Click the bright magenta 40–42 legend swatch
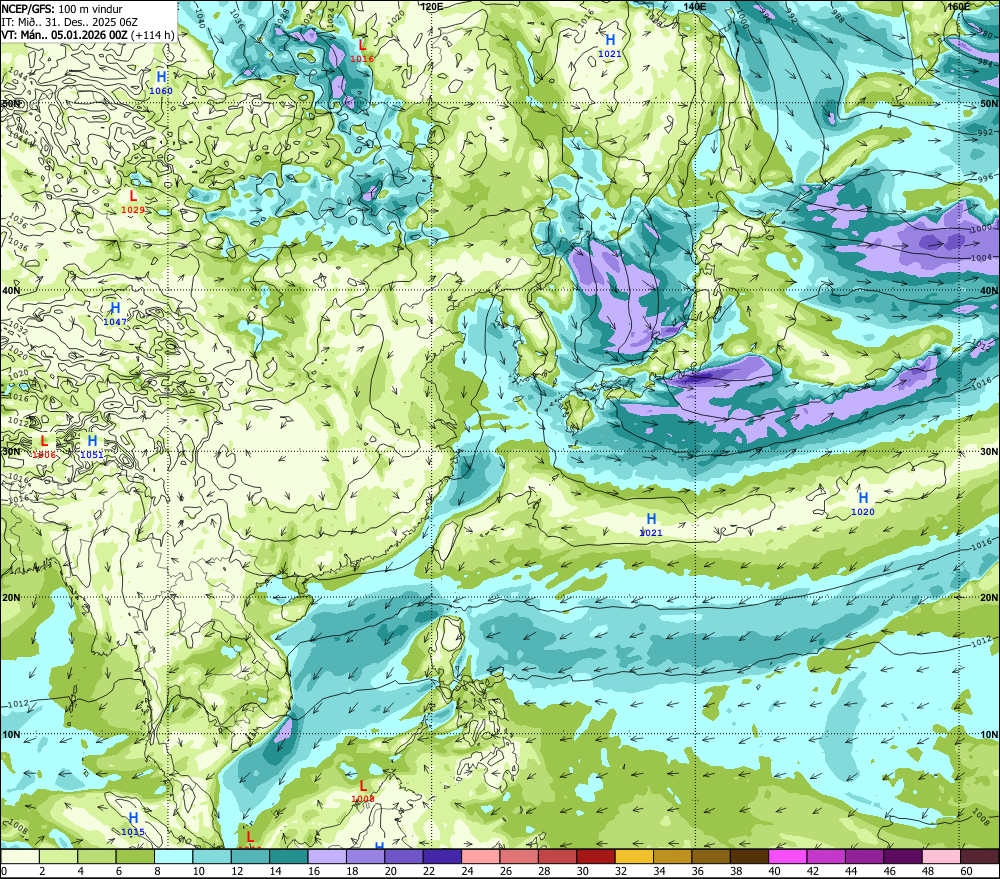Screen dimensions: 1000x879 coord(788,856)
